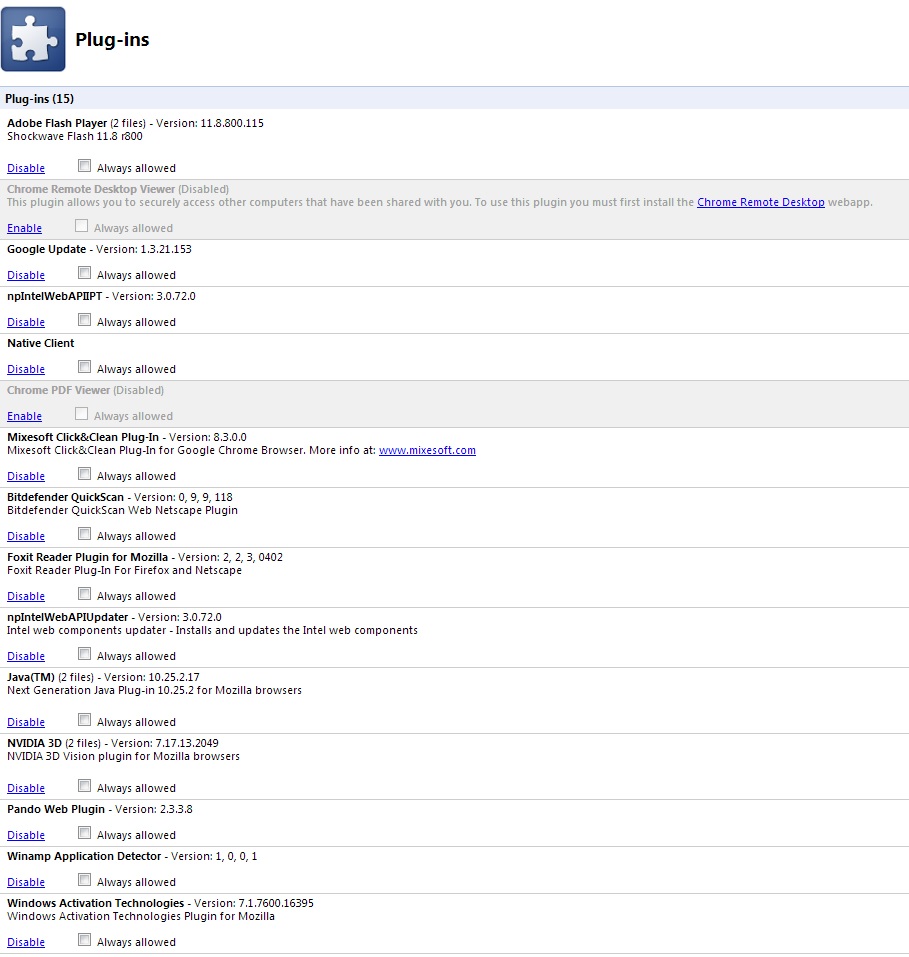Click Windows Activation Technologies Plugin for Mozilla text
Viewport: 909px width, 957px height.
140,916
